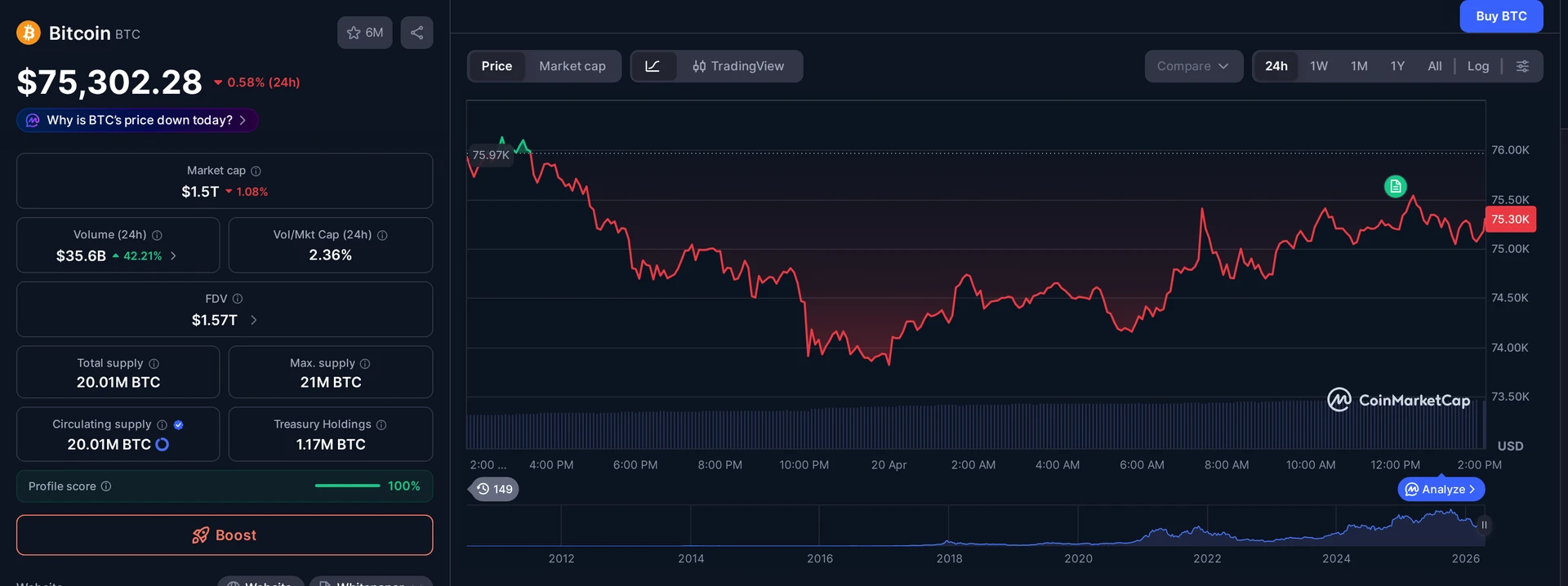Select the Price tab
This screenshot has height=586, width=1568.
coord(497,66)
